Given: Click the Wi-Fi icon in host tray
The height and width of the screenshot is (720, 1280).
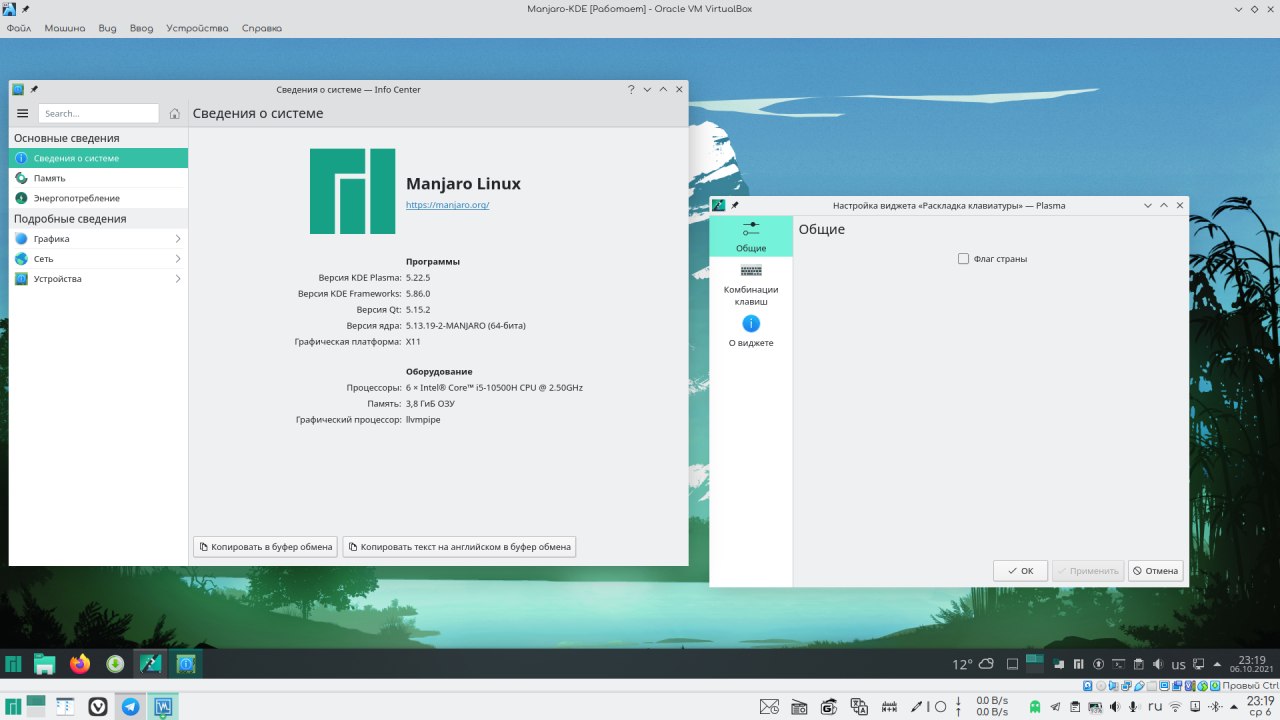Looking at the screenshot, I should click(1175, 707).
